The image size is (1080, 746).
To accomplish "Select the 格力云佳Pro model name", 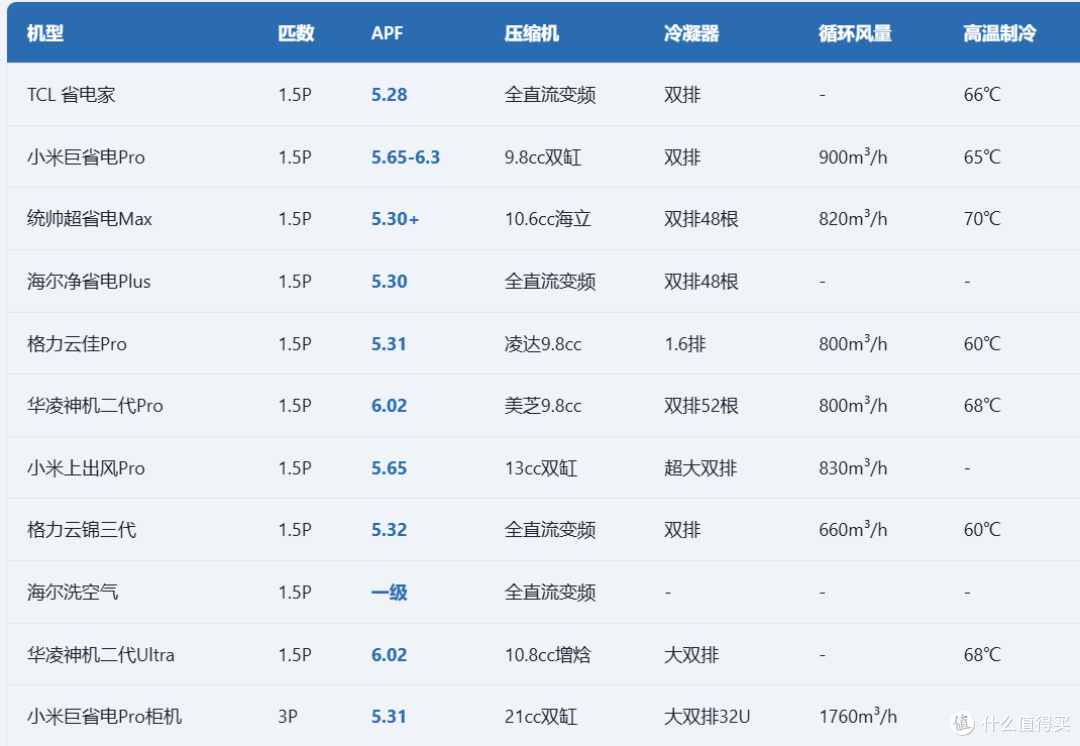I will (77, 344).
